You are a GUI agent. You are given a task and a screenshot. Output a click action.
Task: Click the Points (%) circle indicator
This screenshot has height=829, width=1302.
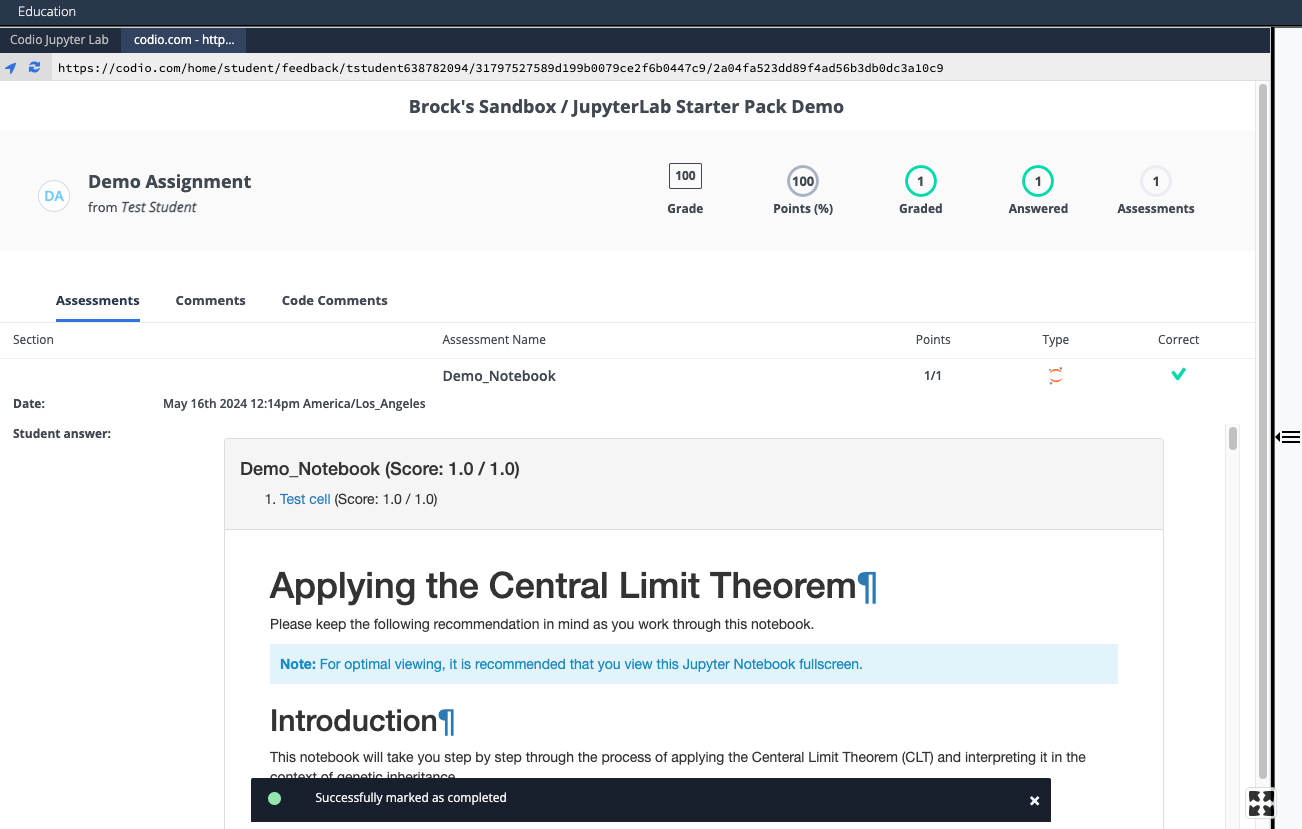coord(803,181)
